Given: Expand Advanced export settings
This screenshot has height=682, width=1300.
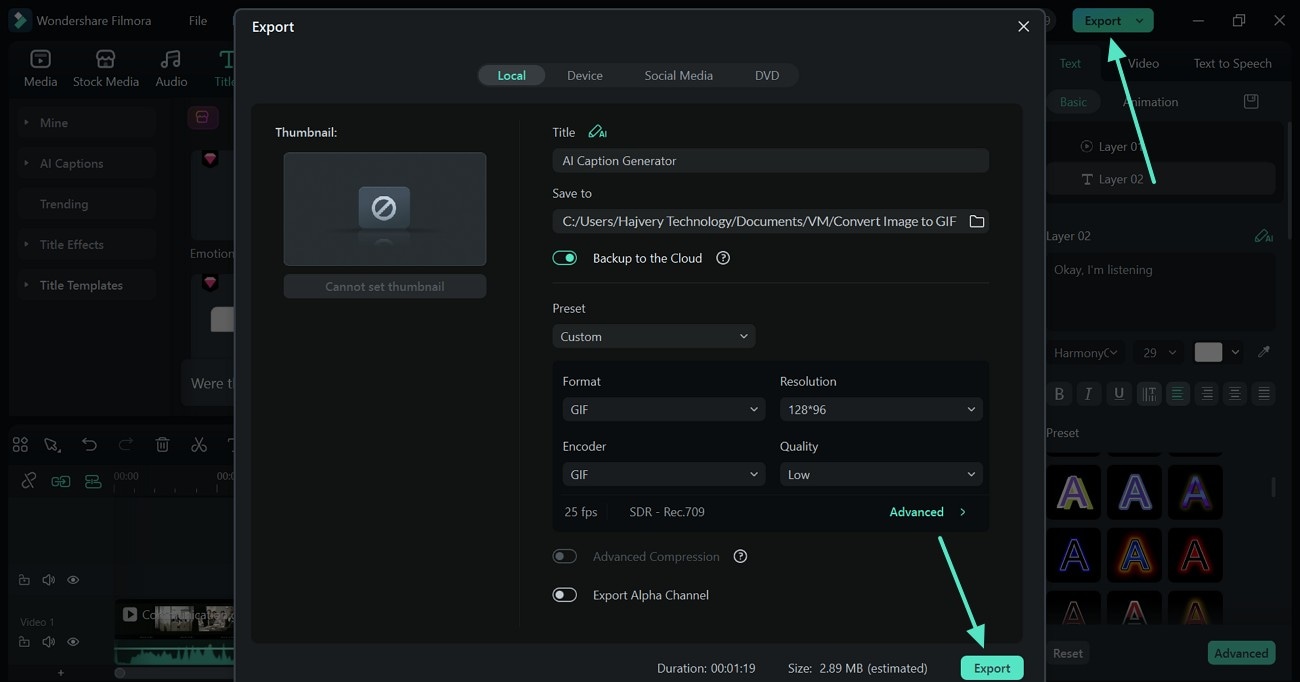Looking at the screenshot, I should pyautogui.click(x=928, y=512).
